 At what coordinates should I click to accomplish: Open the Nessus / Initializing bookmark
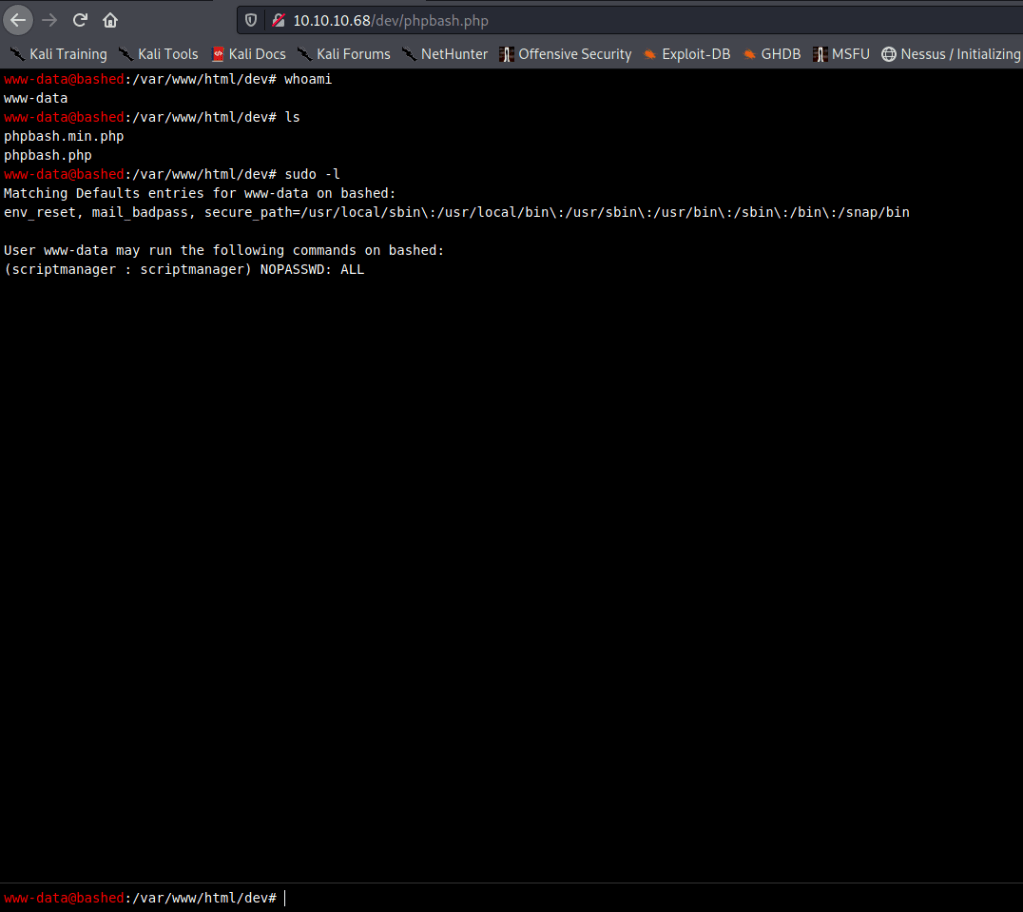pos(950,54)
